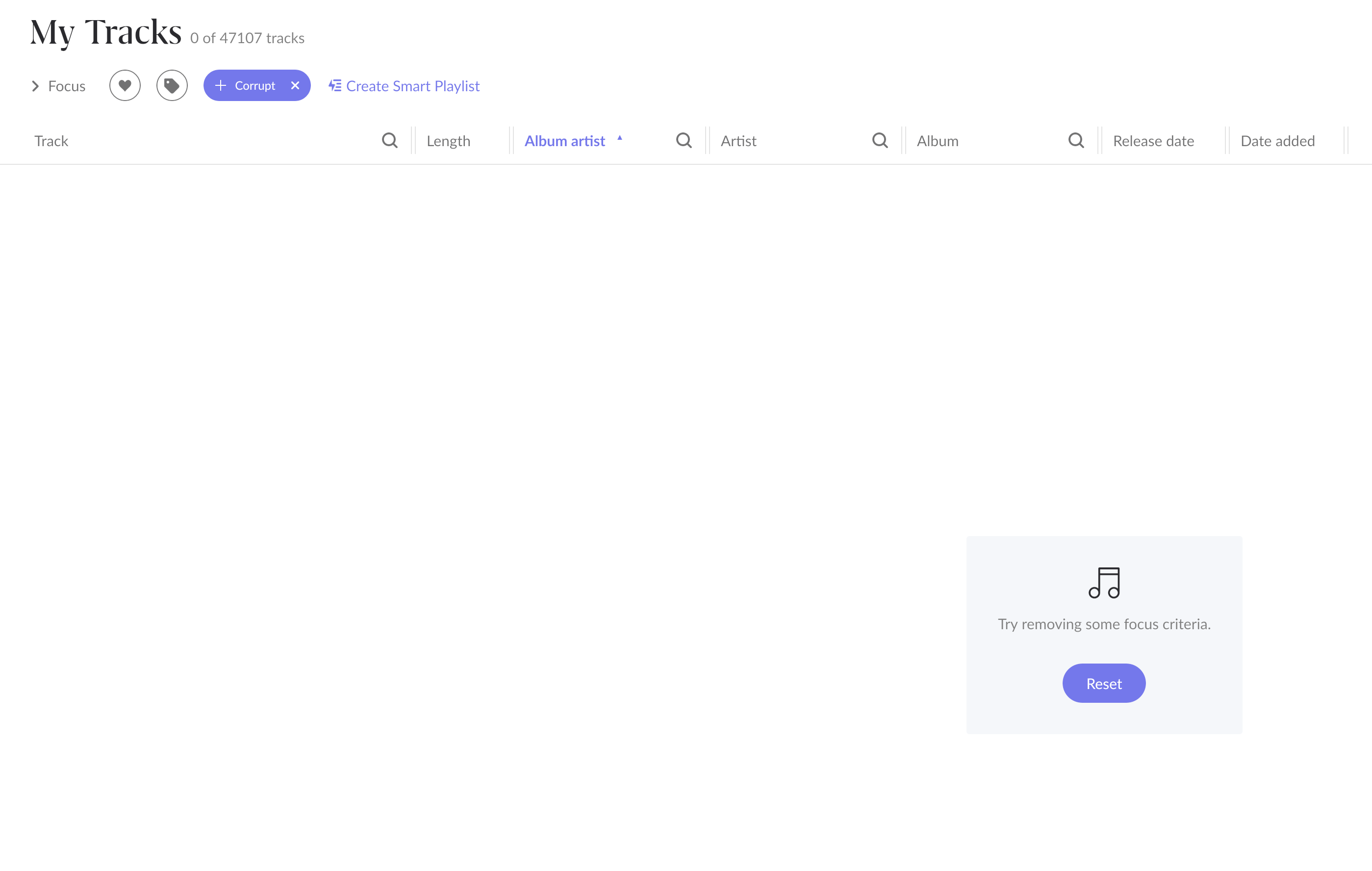This screenshot has width=1372, height=871.
Task: Expand the Focus filter chevron
Action: (x=35, y=86)
